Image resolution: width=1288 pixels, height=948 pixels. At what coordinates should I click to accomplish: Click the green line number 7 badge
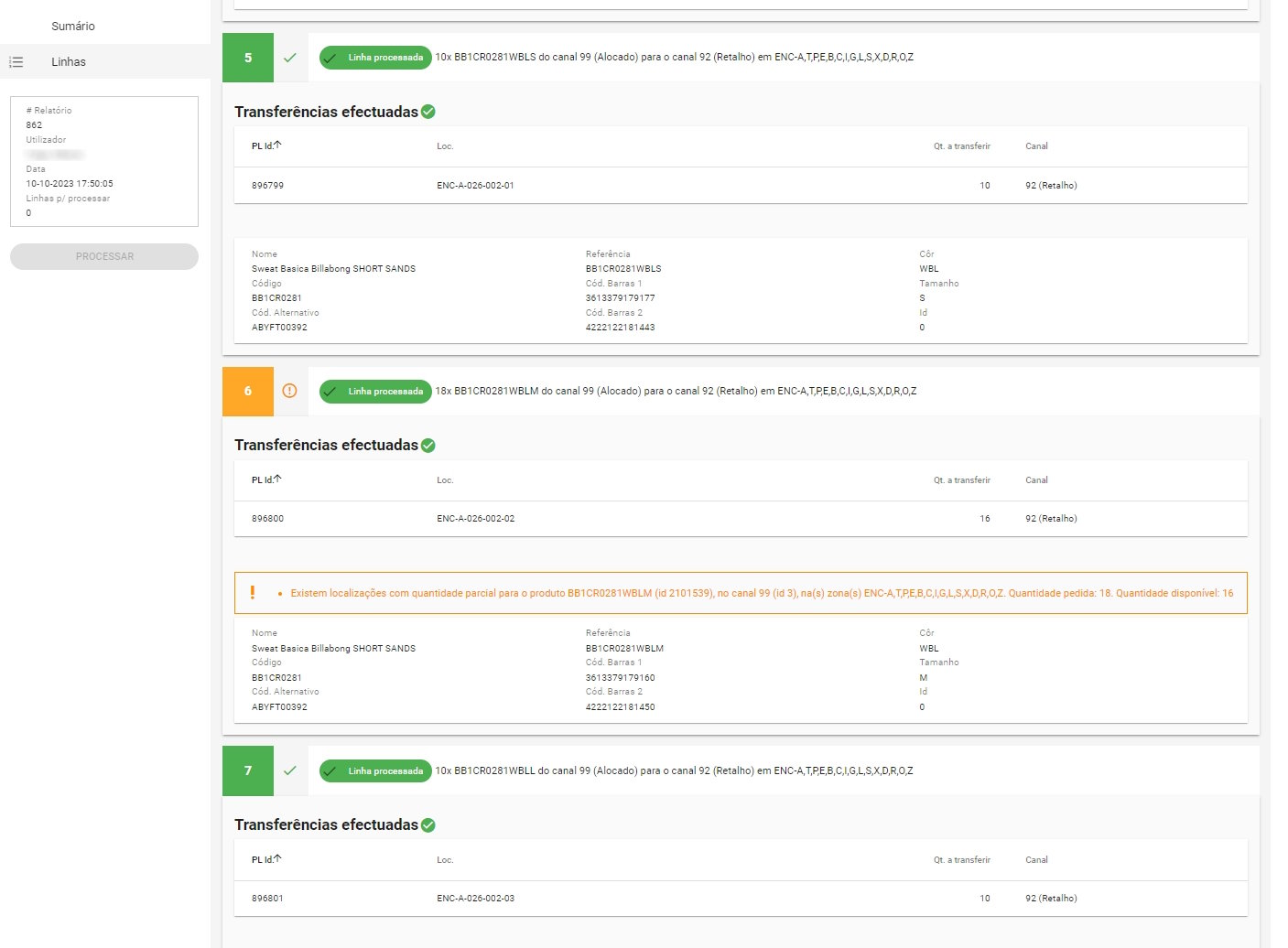coord(248,771)
